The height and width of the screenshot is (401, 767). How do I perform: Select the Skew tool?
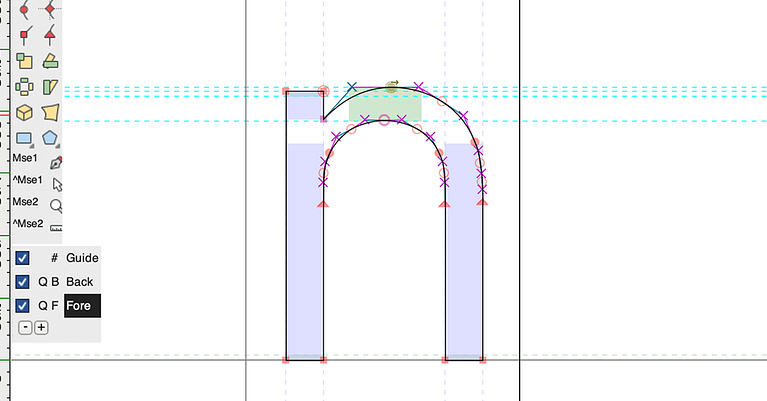[50, 87]
